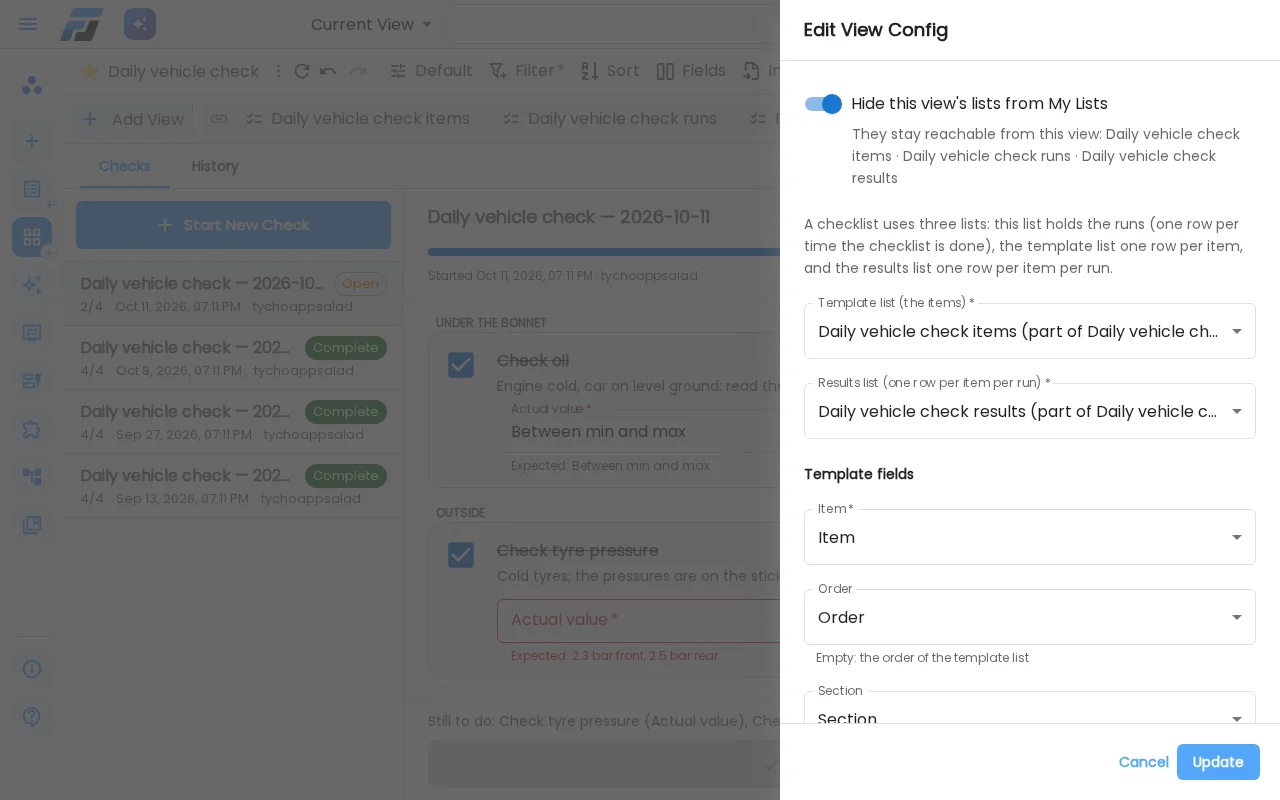Viewport: 1280px width, 800px height.
Task: Open the puzzle piece icon in the sidebar
Action: pyautogui.click(x=32, y=429)
